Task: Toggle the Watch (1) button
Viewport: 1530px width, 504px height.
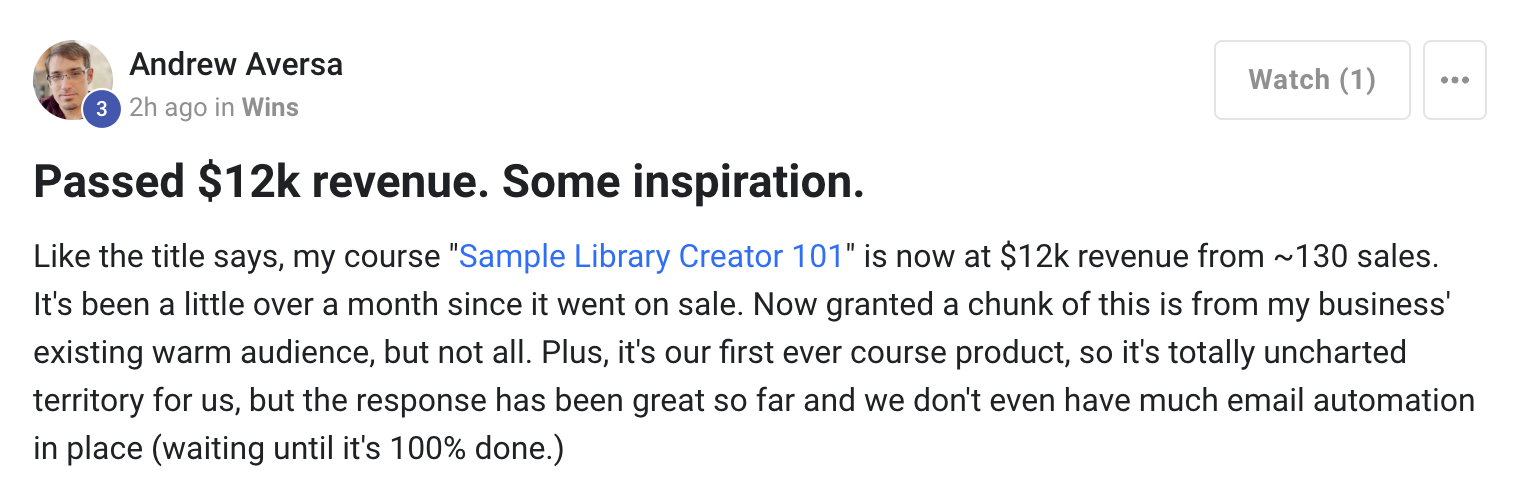Action: (x=1312, y=80)
